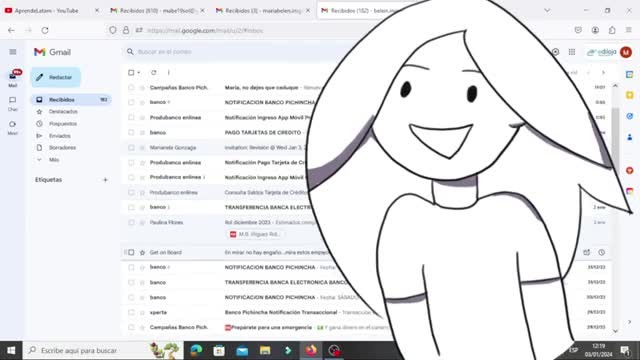Click the Gmail logo

(52, 52)
